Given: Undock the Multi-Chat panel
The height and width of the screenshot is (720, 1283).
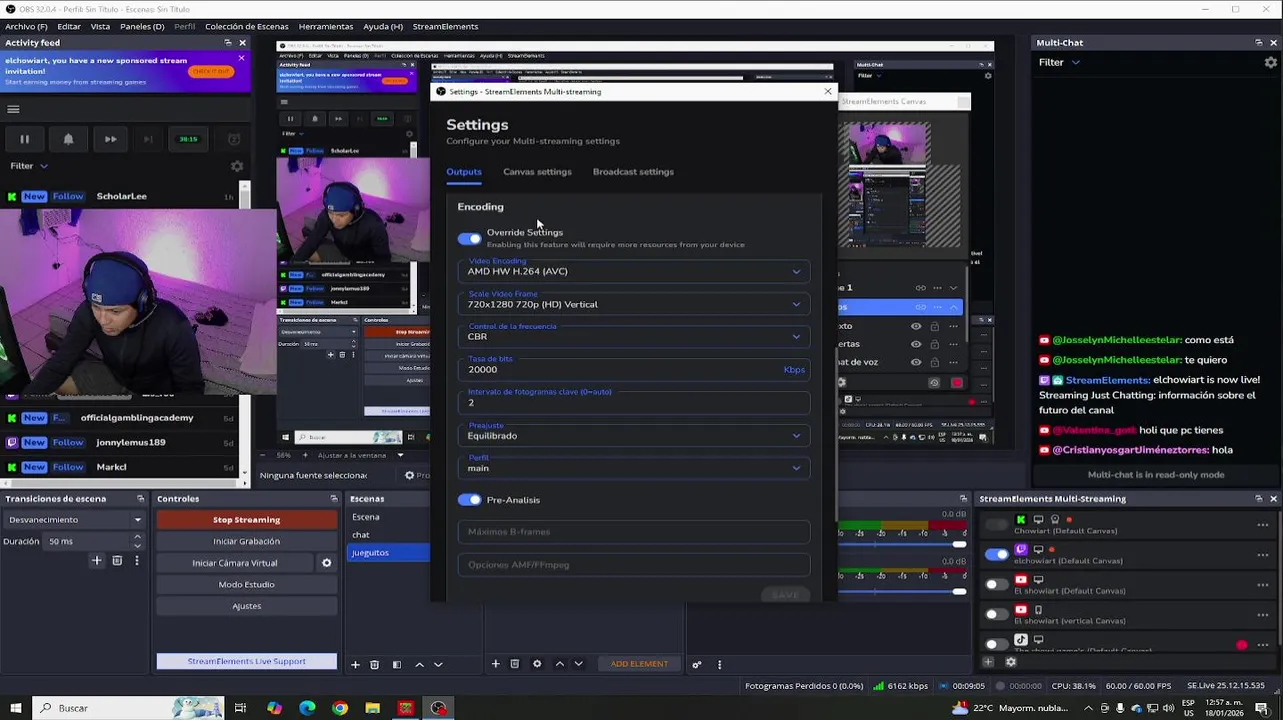Looking at the screenshot, I should point(1258,42).
